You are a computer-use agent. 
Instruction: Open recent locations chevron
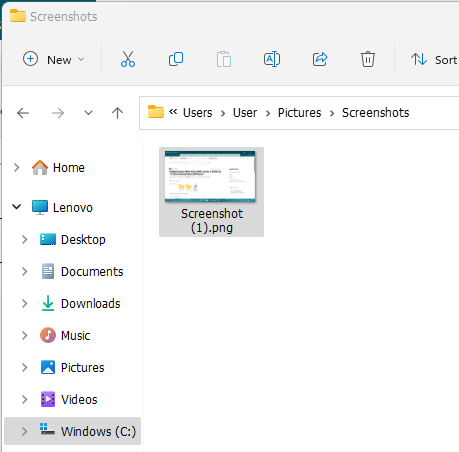pyautogui.click(x=88, y=113)
